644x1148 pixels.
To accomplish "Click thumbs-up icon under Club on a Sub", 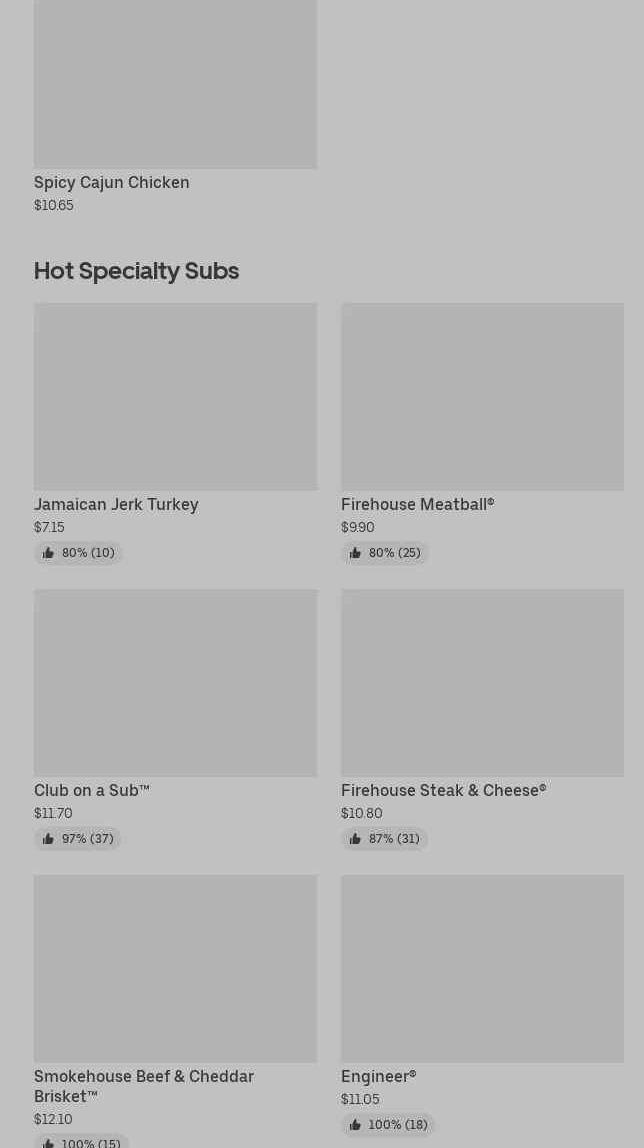I will [x=48, y=839].
